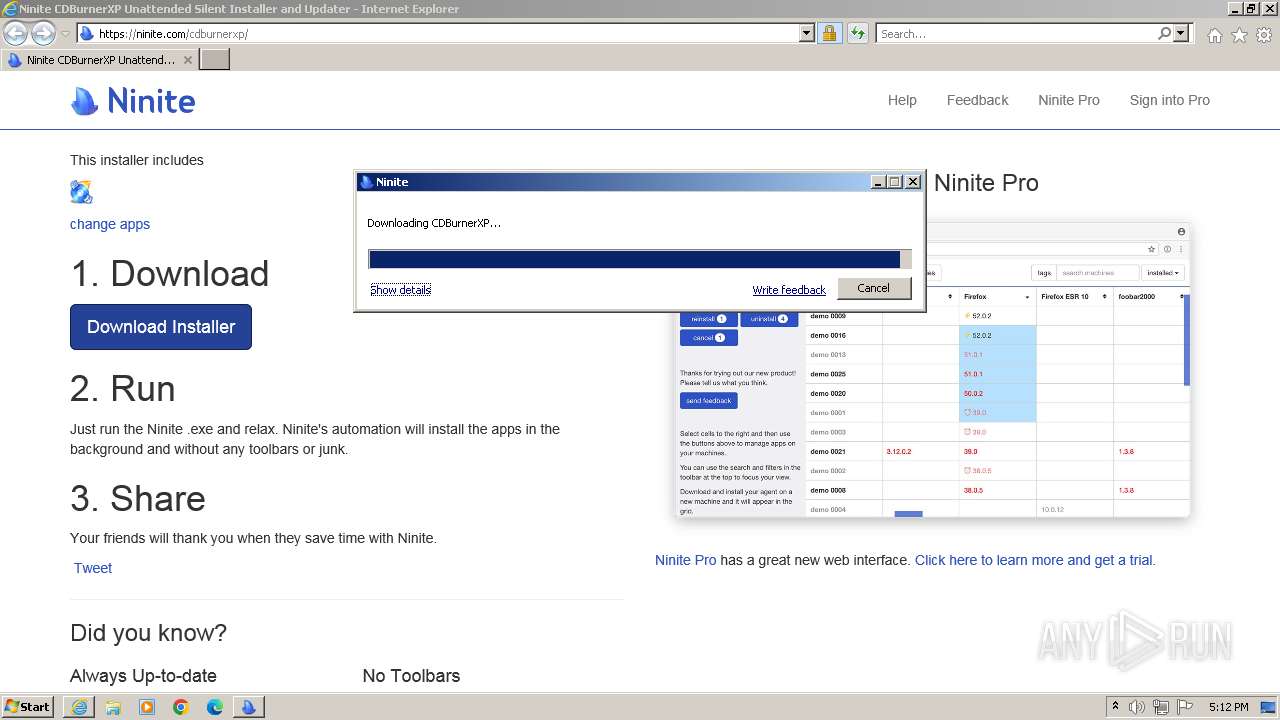Click the Ninite logo in page header

pyautogui.click(x=133, y=101)
